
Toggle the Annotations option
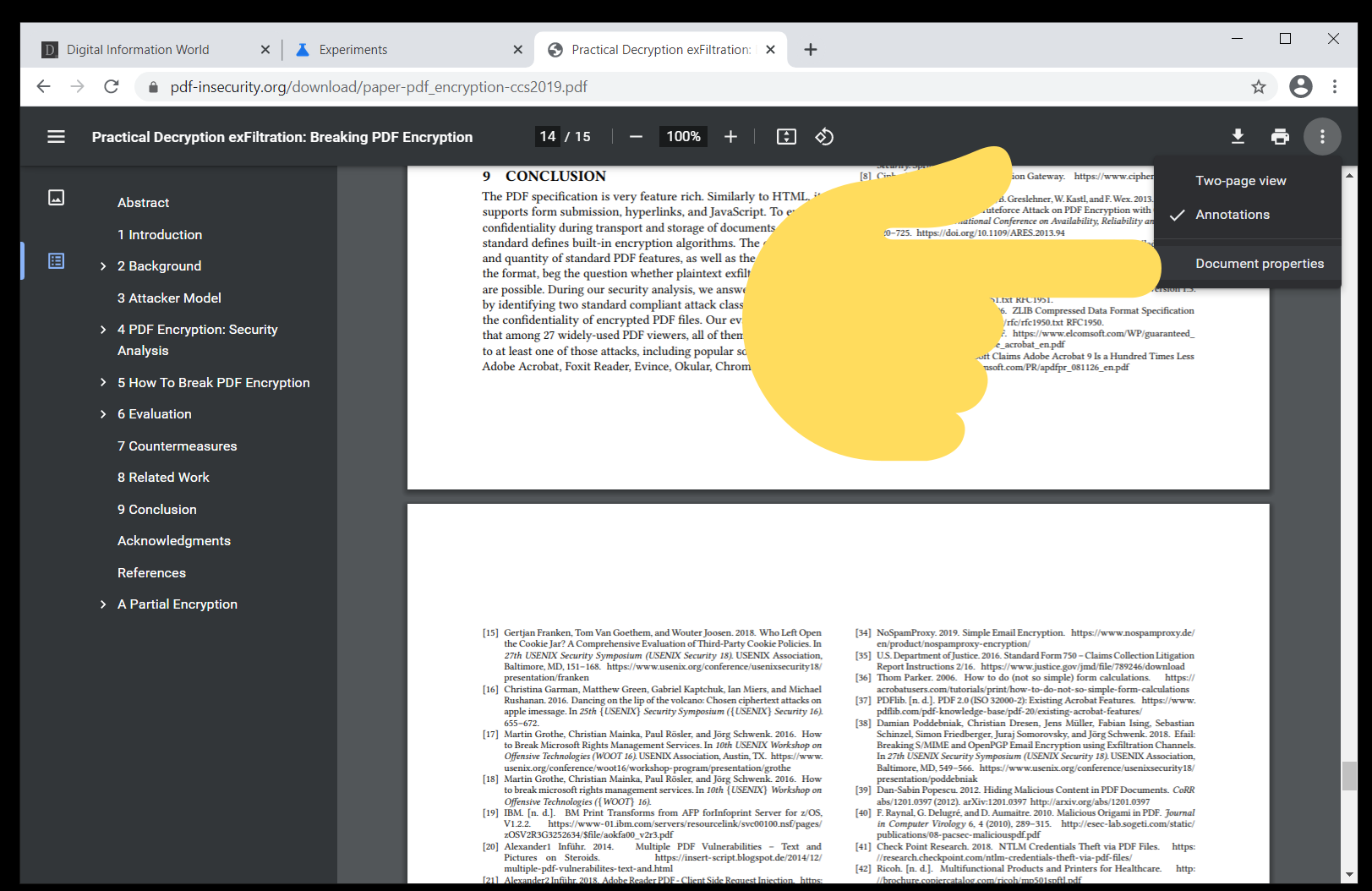point(1232,214)
